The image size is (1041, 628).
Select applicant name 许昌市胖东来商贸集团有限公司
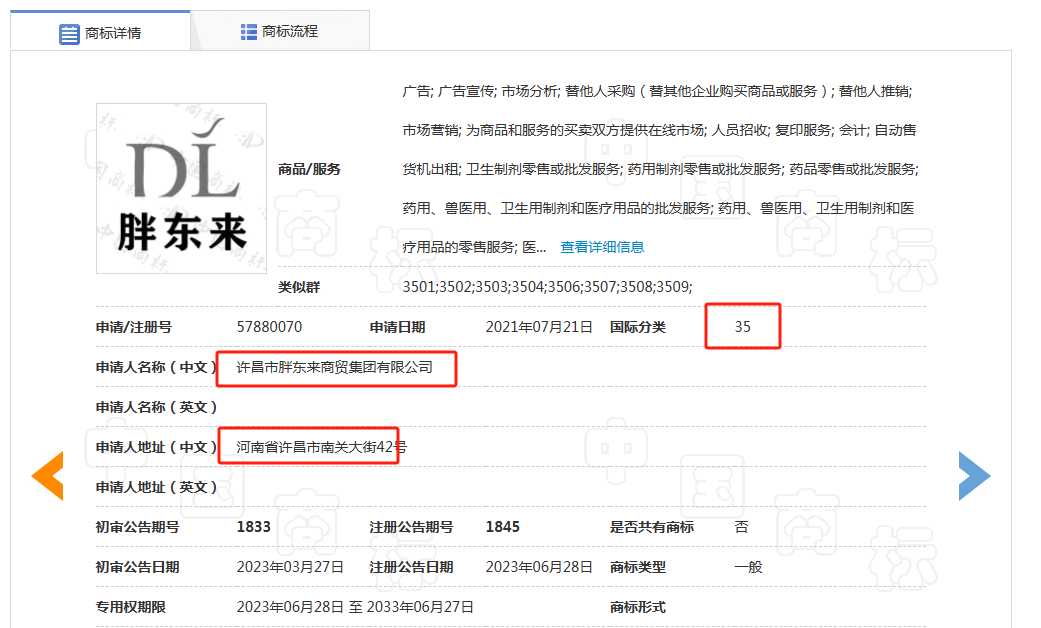(x=335, y=367)
